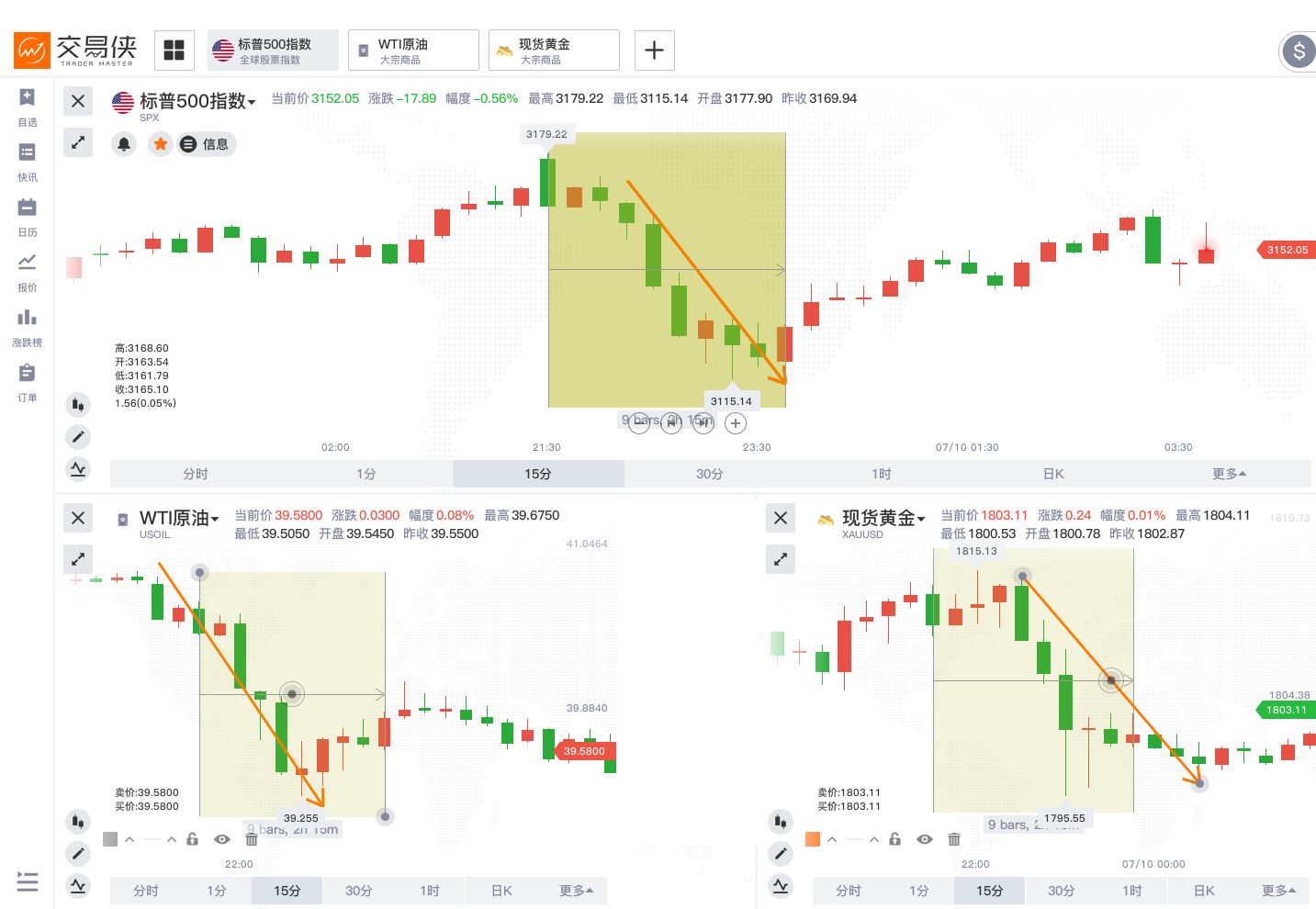The width and height of the screenshot is (1316, 909).
Task: Open drawing pencil tool on S&P chart
Action: click(x=78, y=436)
